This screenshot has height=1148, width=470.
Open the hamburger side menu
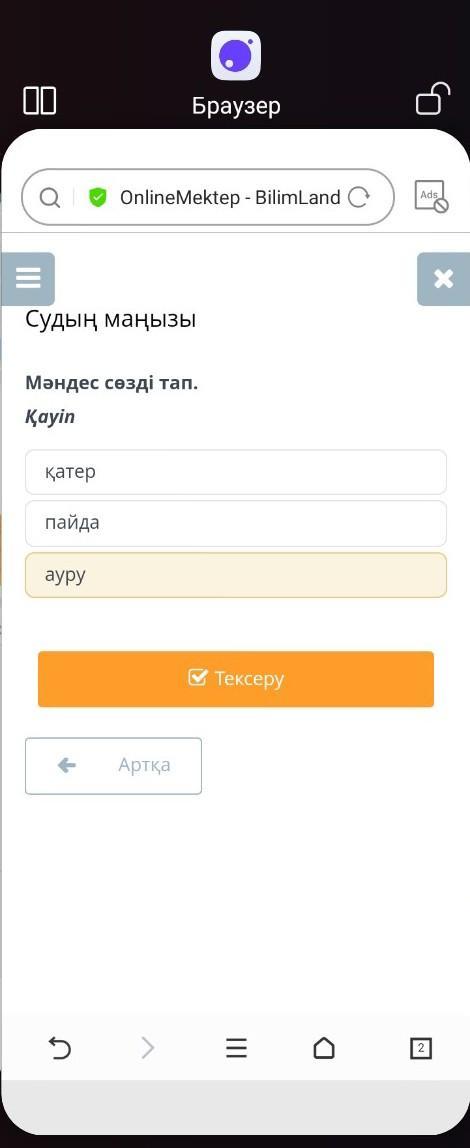tap(28, 278)
